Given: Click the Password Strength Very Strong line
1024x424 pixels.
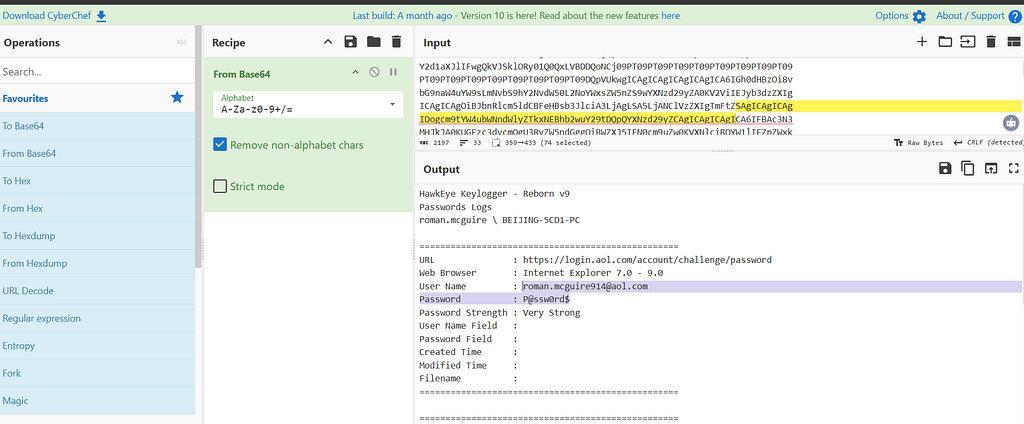Looking at the screenshot, I should (500, 312).
